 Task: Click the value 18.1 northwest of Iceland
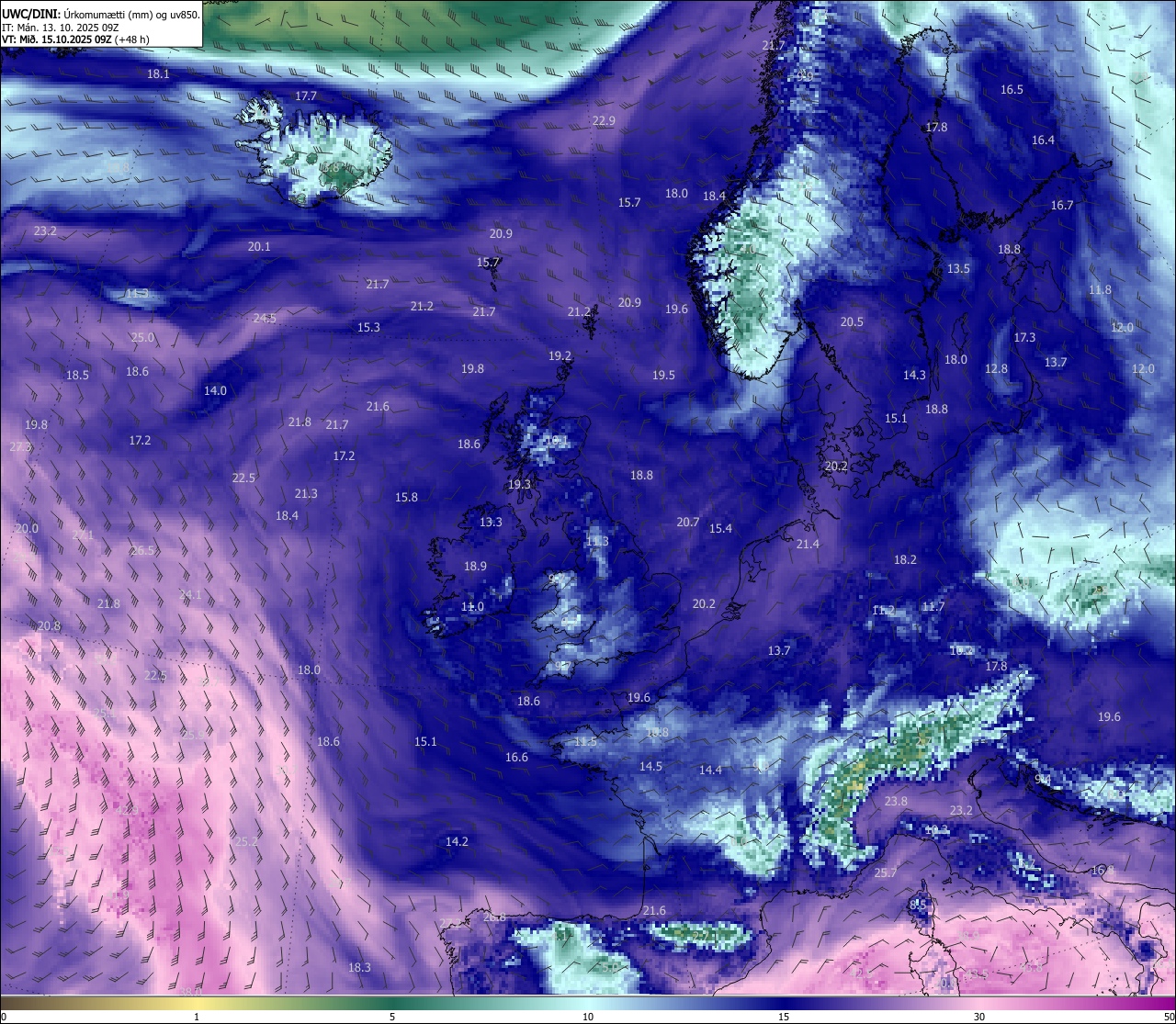coord(159,73)
